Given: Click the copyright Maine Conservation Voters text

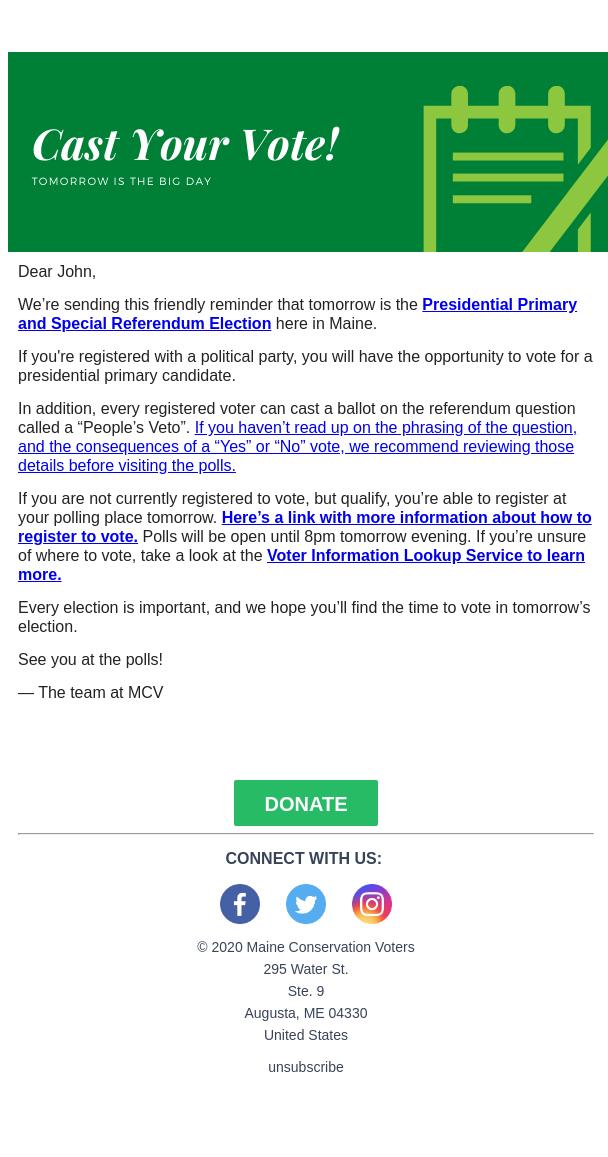Looking at the screenshot, I should (306, 947).
